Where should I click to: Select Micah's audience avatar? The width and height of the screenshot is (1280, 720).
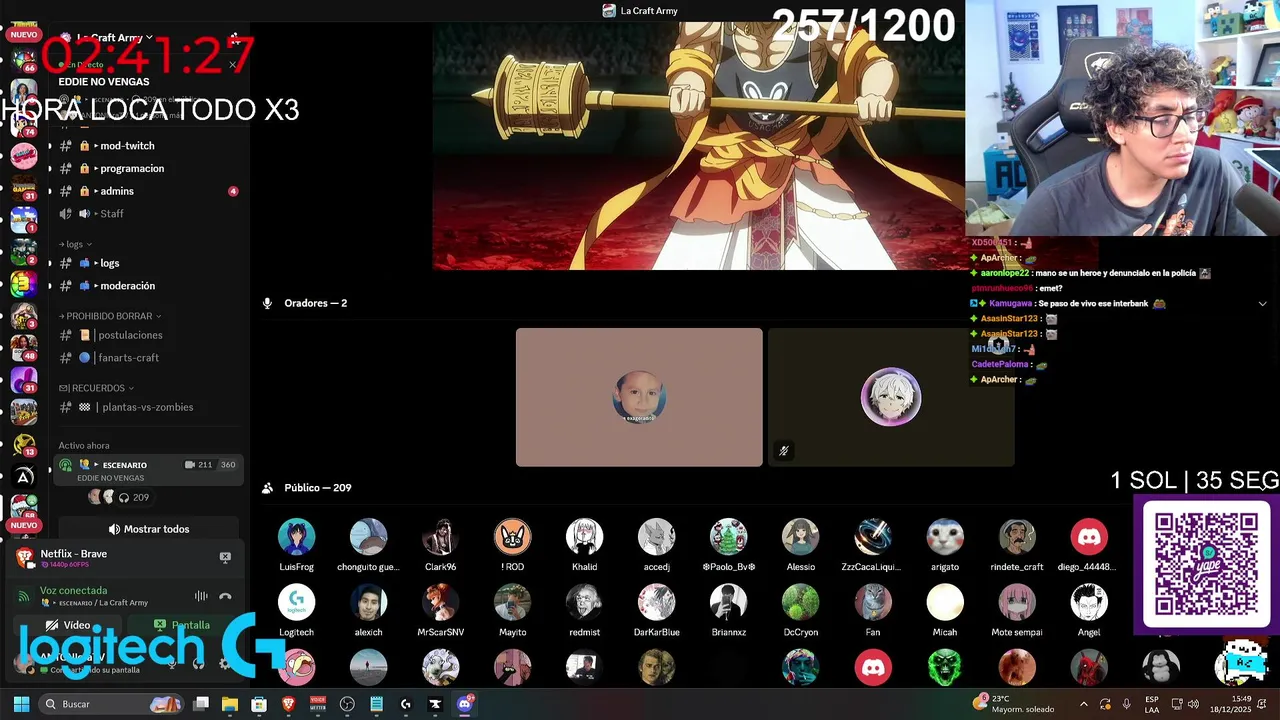pyautogui.click(x=945, y=603)
